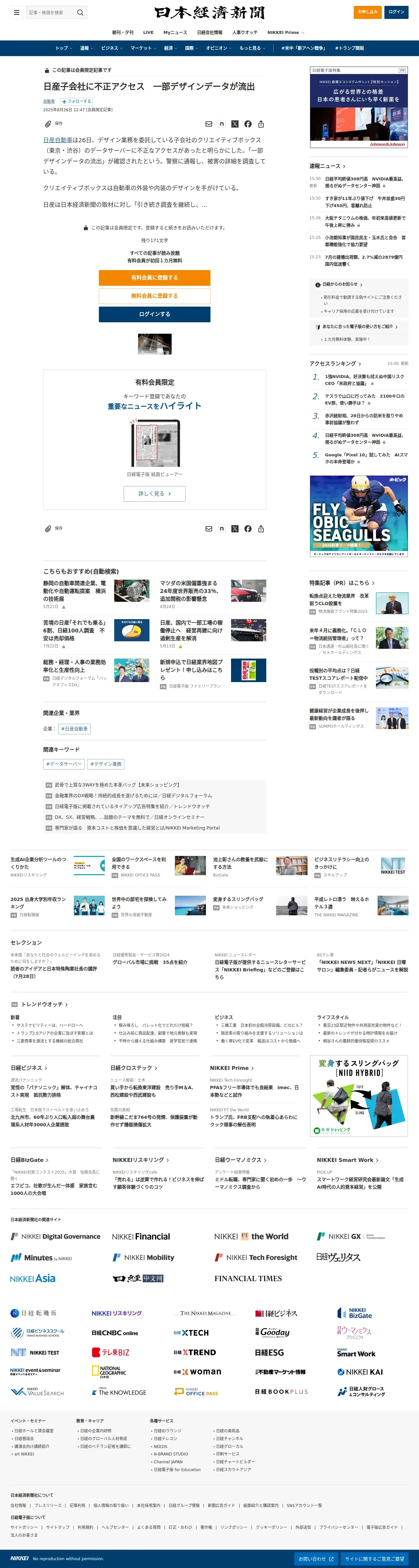Open NIKKEI Asia logo link
The height and width of the screenshot is (1568, 419).
pos(33,1278)
